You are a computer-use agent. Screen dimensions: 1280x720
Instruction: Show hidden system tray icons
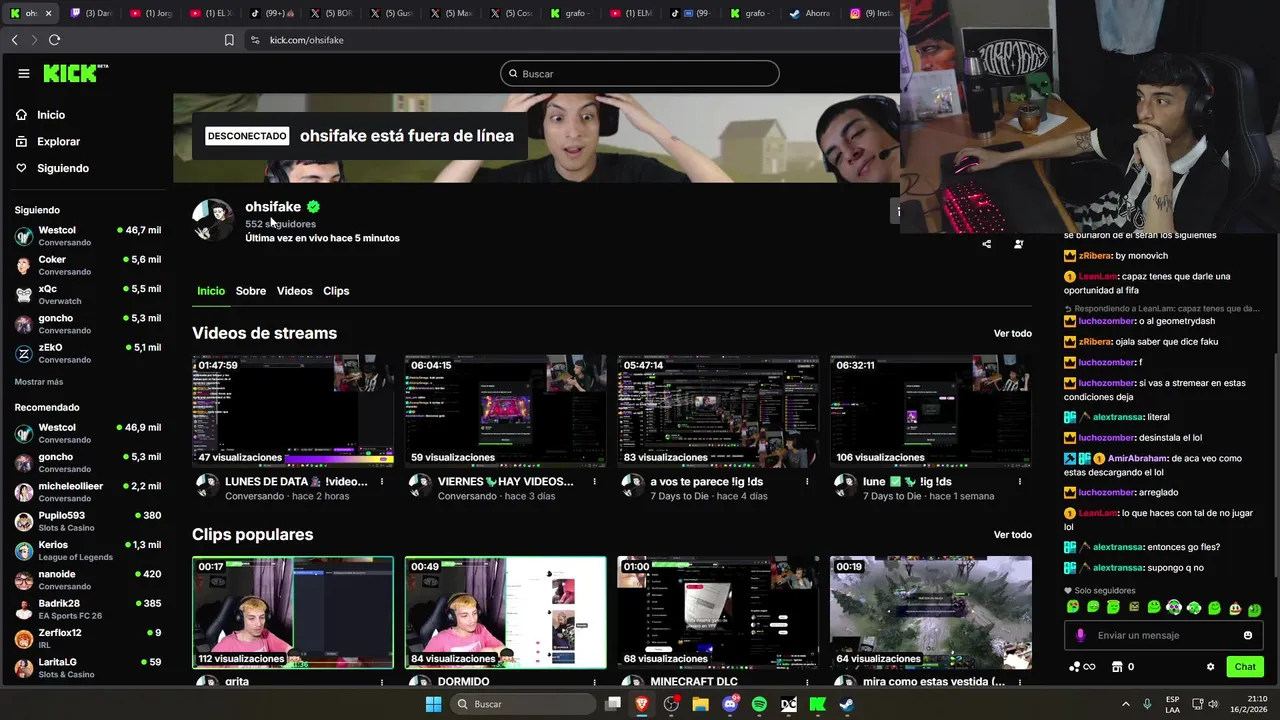pyautogui.click(x=1125, y=704)
